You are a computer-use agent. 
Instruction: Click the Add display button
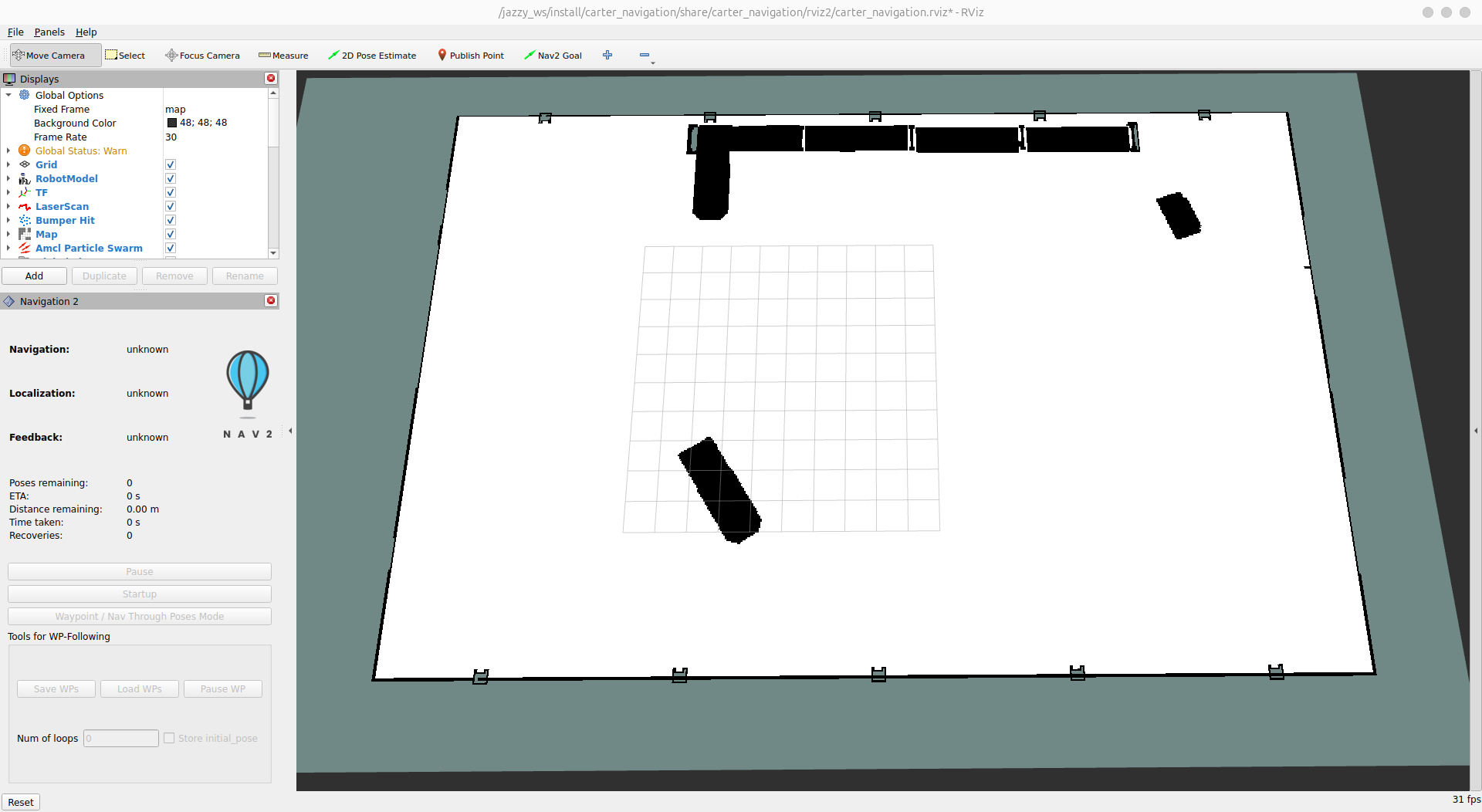35,276
